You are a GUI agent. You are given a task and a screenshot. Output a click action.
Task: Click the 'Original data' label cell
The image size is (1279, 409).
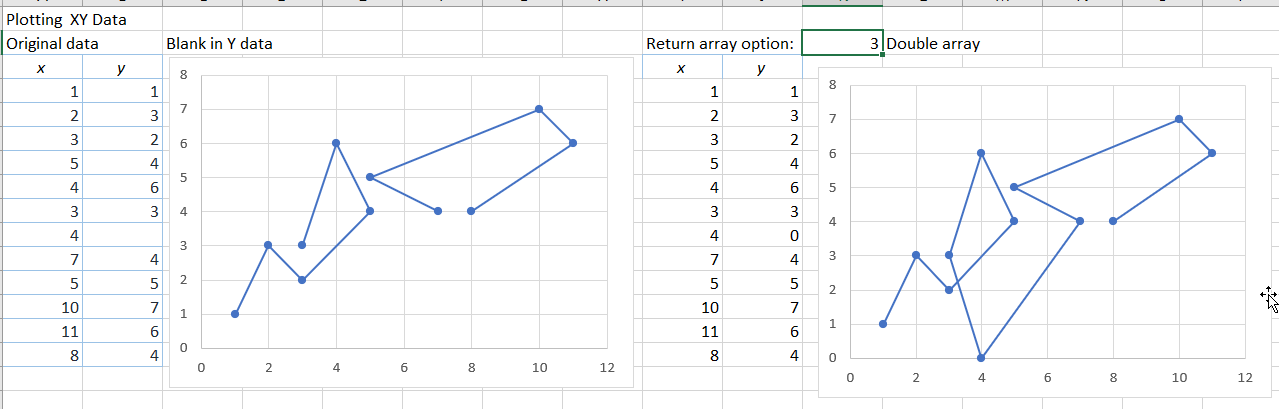coord(52,43)
